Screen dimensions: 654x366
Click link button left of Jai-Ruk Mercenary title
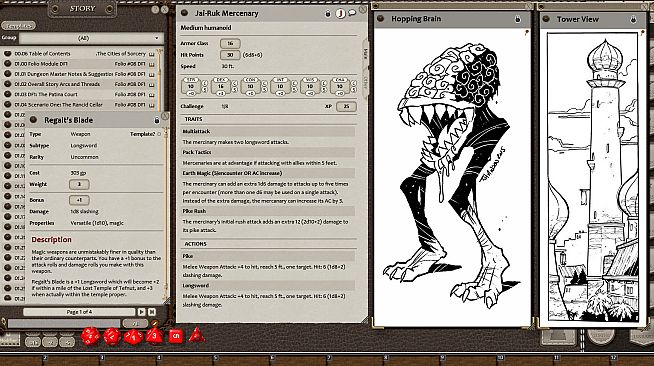pyautogui.click(x=185, y=13)
